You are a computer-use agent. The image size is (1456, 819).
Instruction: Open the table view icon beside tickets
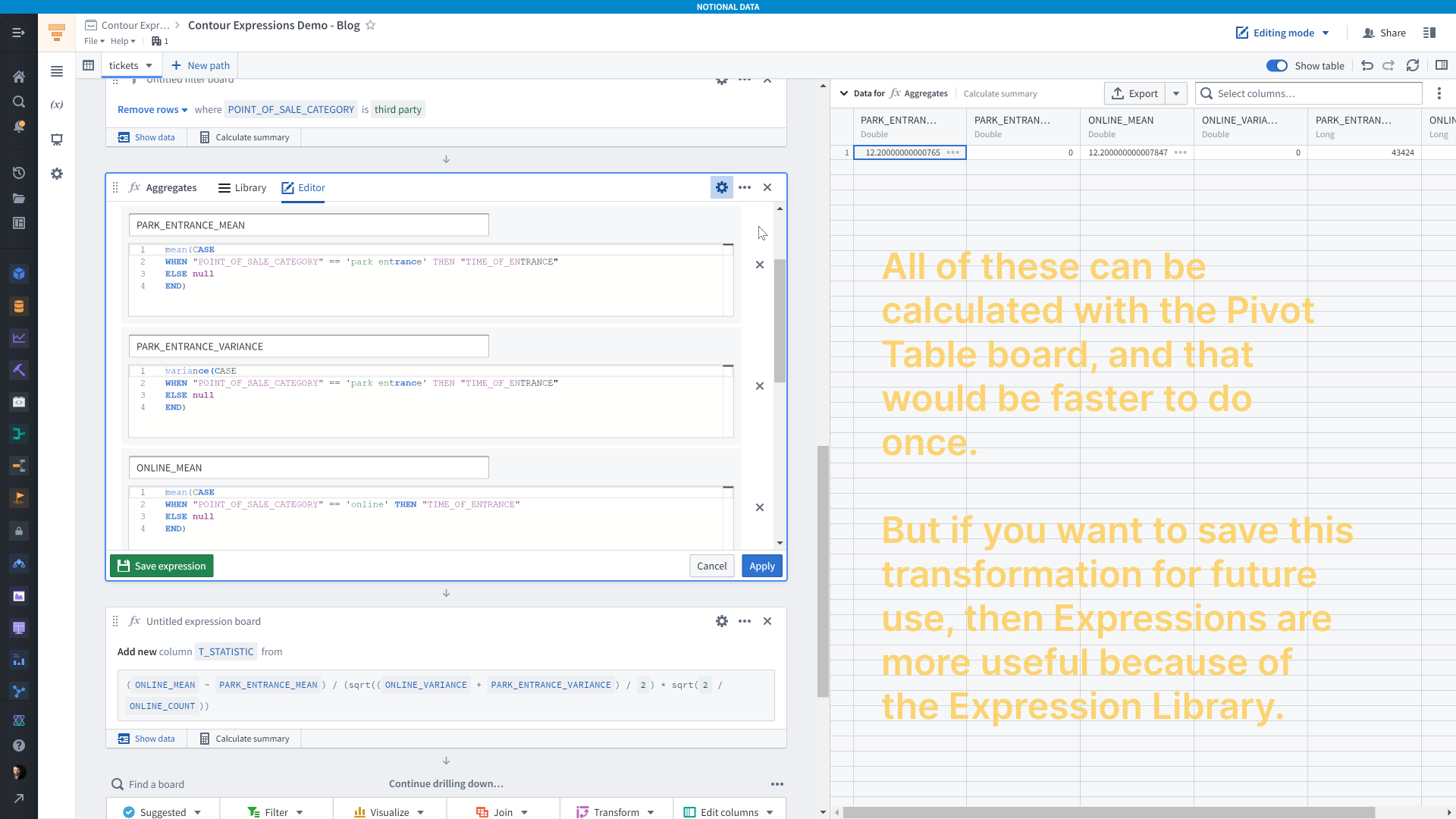point(88,65)
